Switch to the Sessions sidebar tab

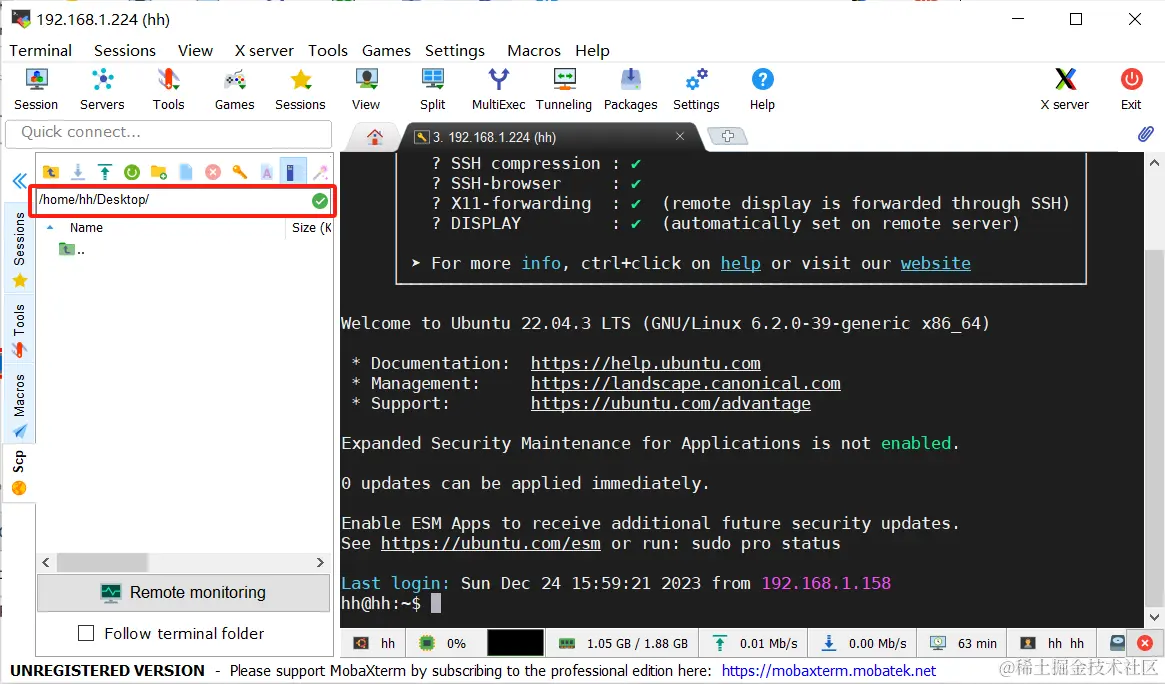tap(19, 249)
